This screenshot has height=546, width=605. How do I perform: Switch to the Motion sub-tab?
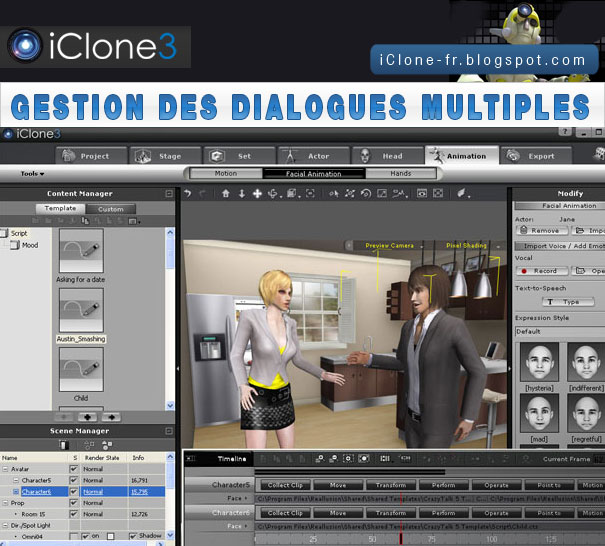coord(226,174)
